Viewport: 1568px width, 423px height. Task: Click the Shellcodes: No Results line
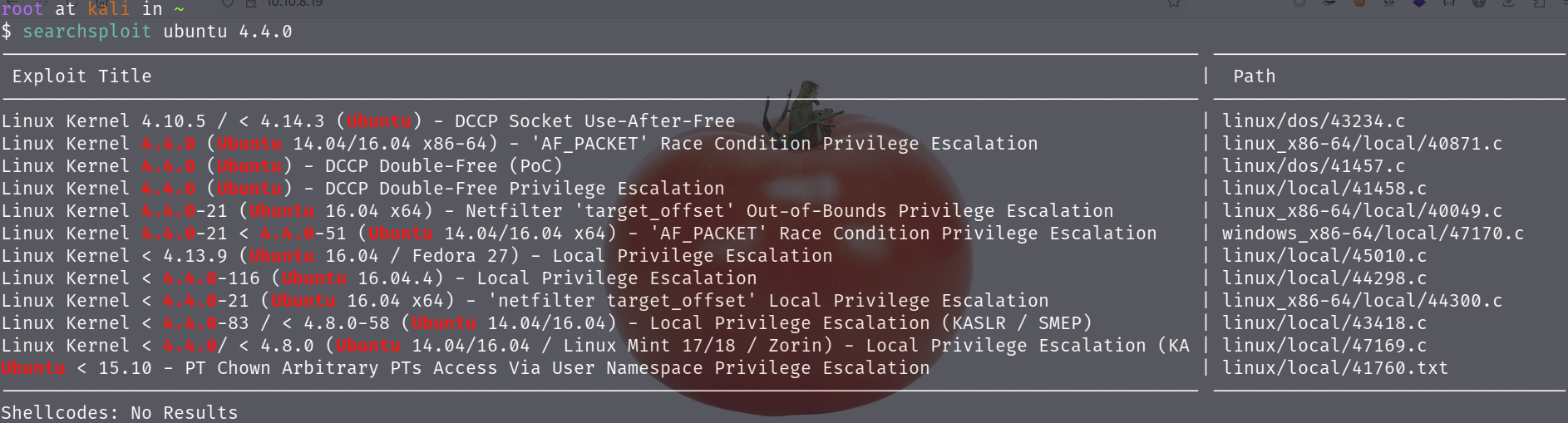point(120,413)
